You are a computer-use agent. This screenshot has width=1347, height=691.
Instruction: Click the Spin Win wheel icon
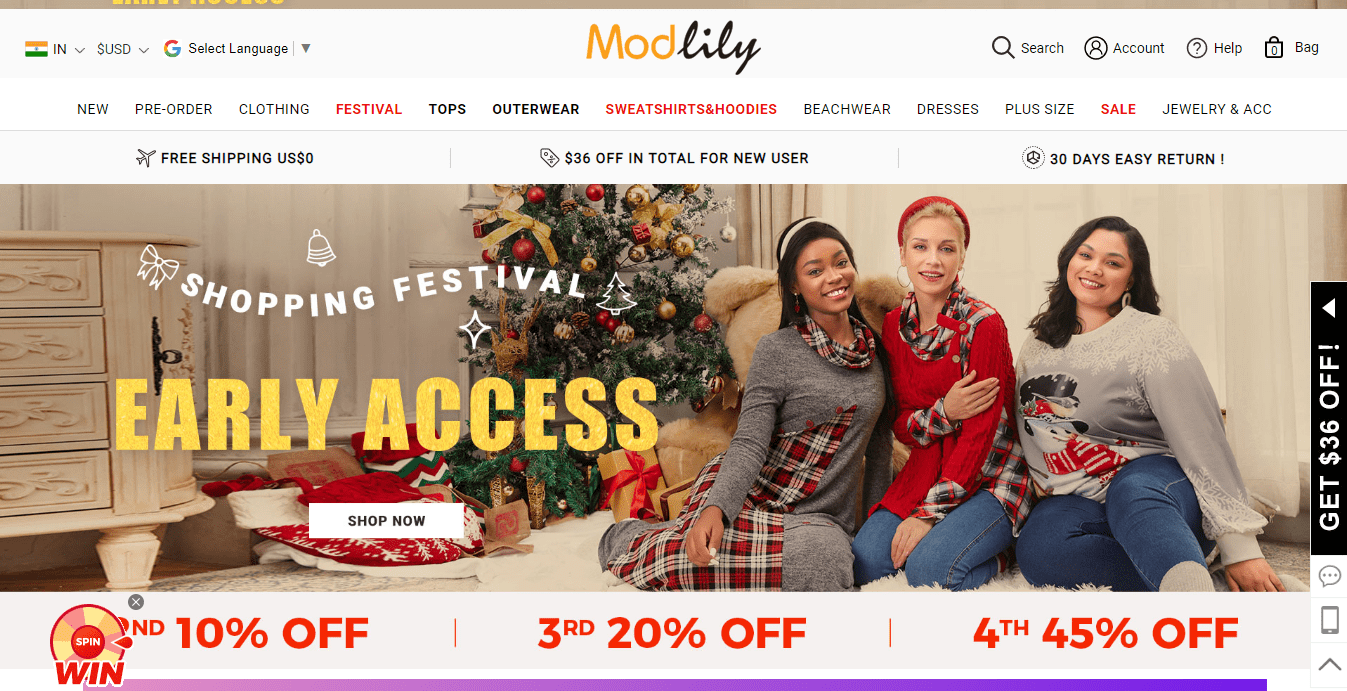click(x=90, y=646)
